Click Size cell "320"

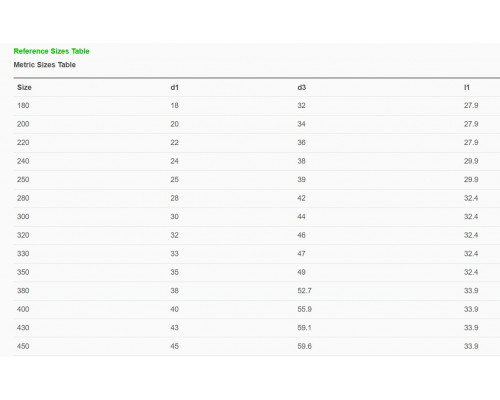[x=23, y=235]
